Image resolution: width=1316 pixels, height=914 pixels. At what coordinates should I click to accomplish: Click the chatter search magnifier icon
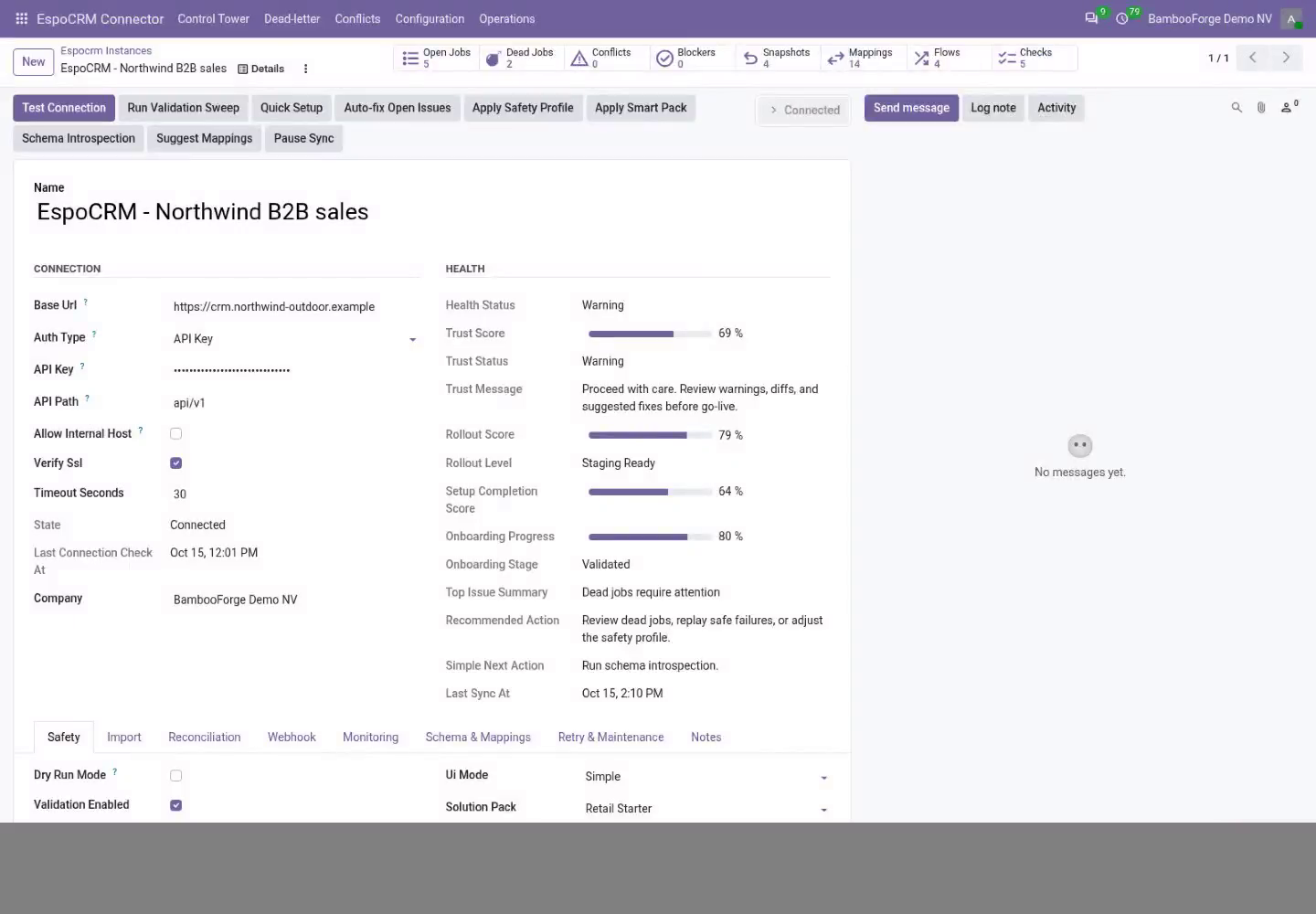[1236, 108]
